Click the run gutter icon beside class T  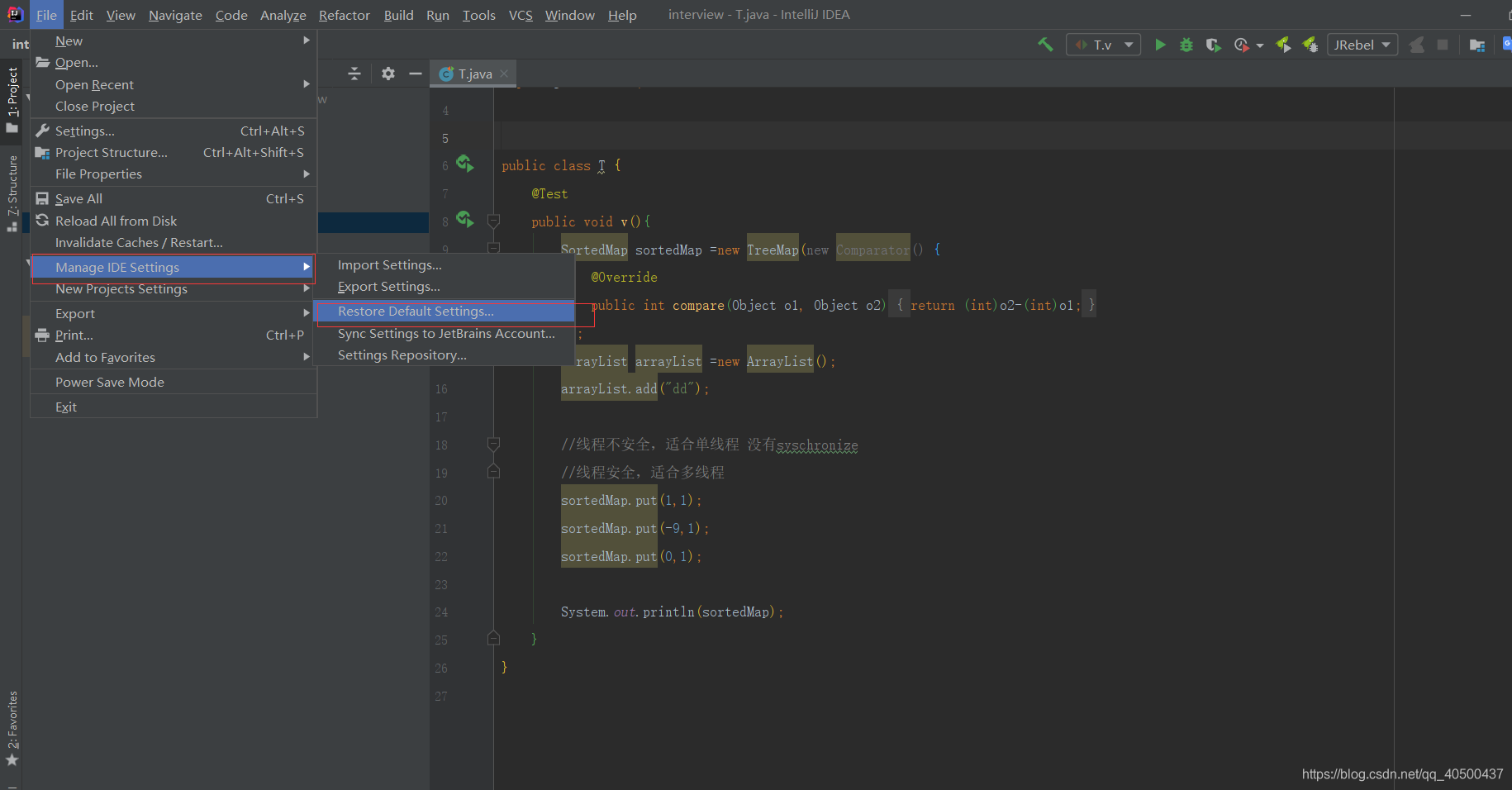[465, 164]
